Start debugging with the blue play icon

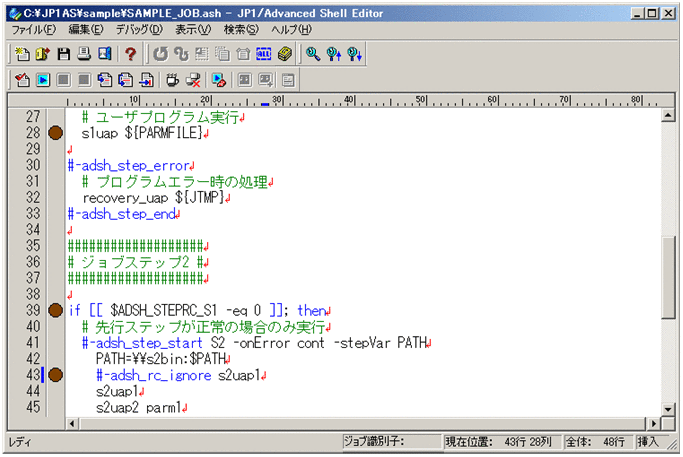pos(43,79)
